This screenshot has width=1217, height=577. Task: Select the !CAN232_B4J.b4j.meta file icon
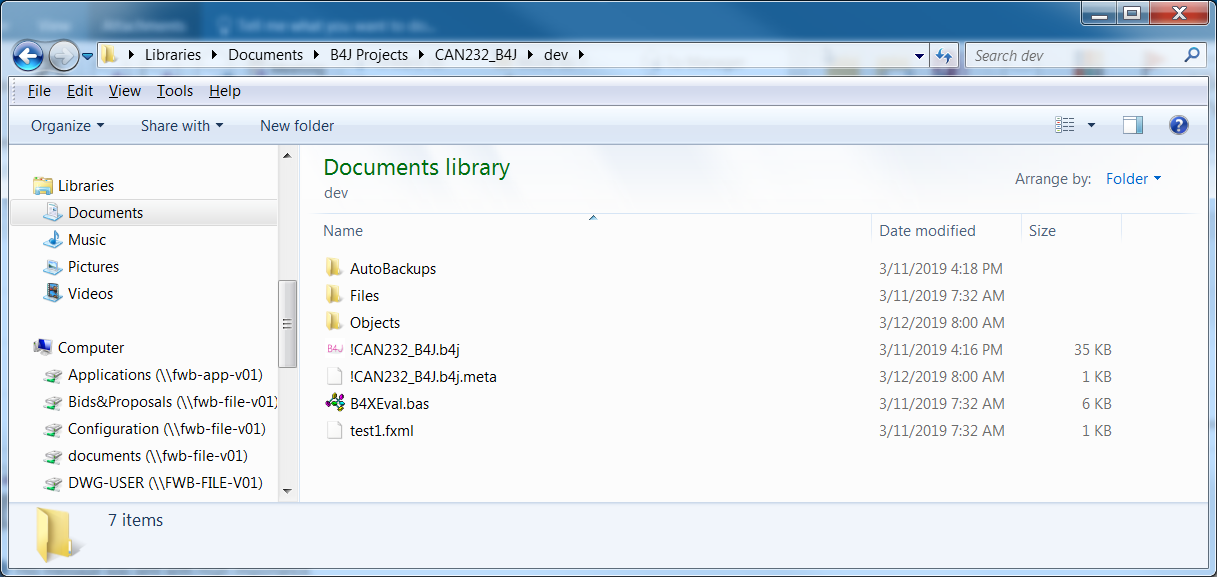334,376
